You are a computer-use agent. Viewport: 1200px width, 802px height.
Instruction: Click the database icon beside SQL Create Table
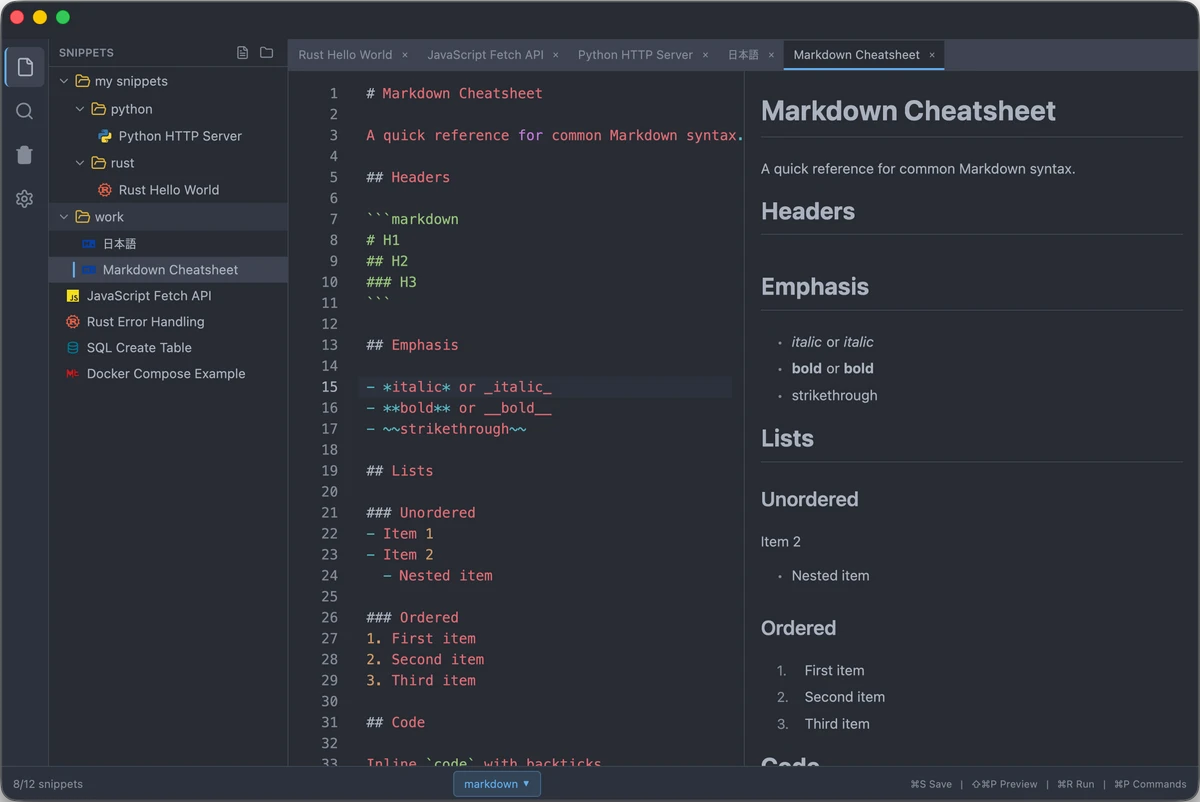click(x=72, y=348)
